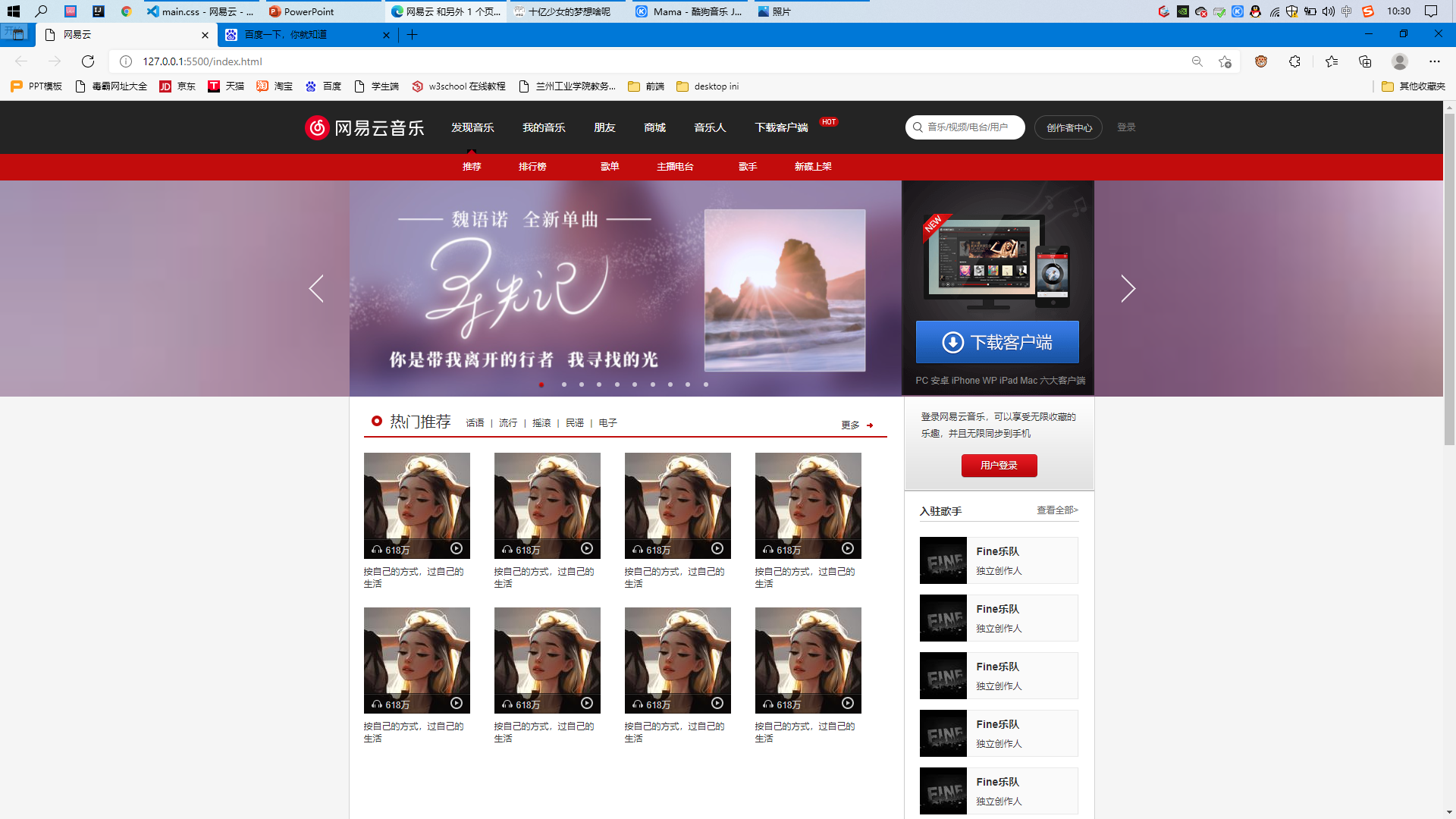This screenshot has width=1456, height=819.
Task: Open the browser settings ellipsis menu
Action: click(x=1434, y=61)
